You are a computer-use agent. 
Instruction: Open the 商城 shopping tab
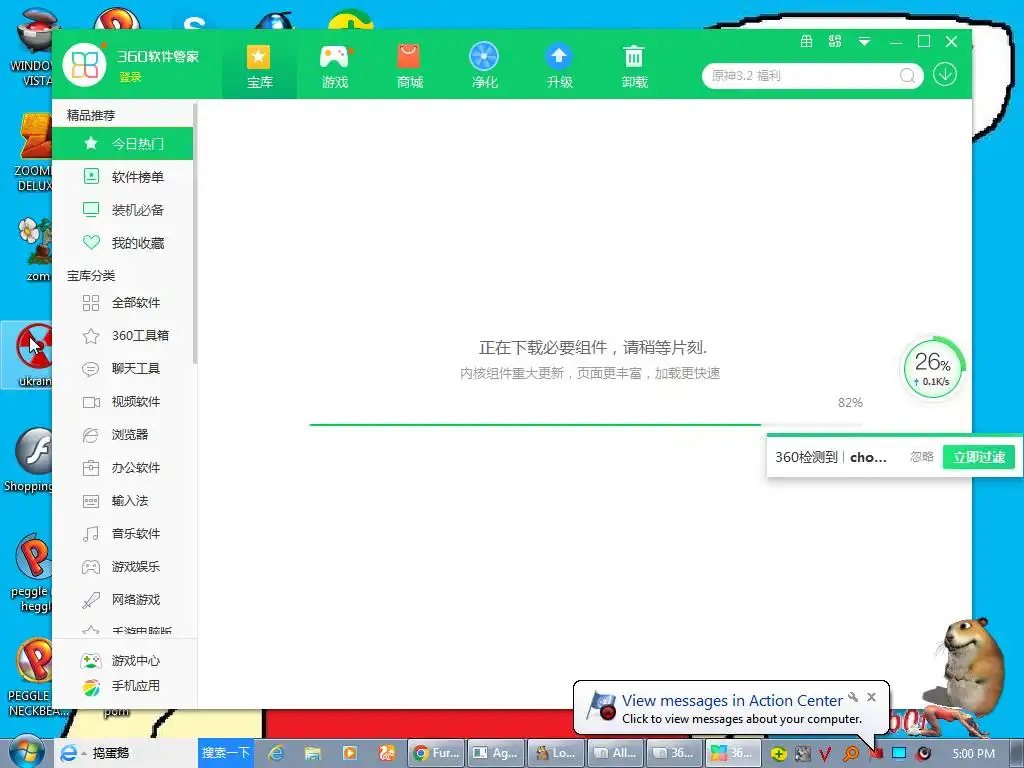click(409, 66)
